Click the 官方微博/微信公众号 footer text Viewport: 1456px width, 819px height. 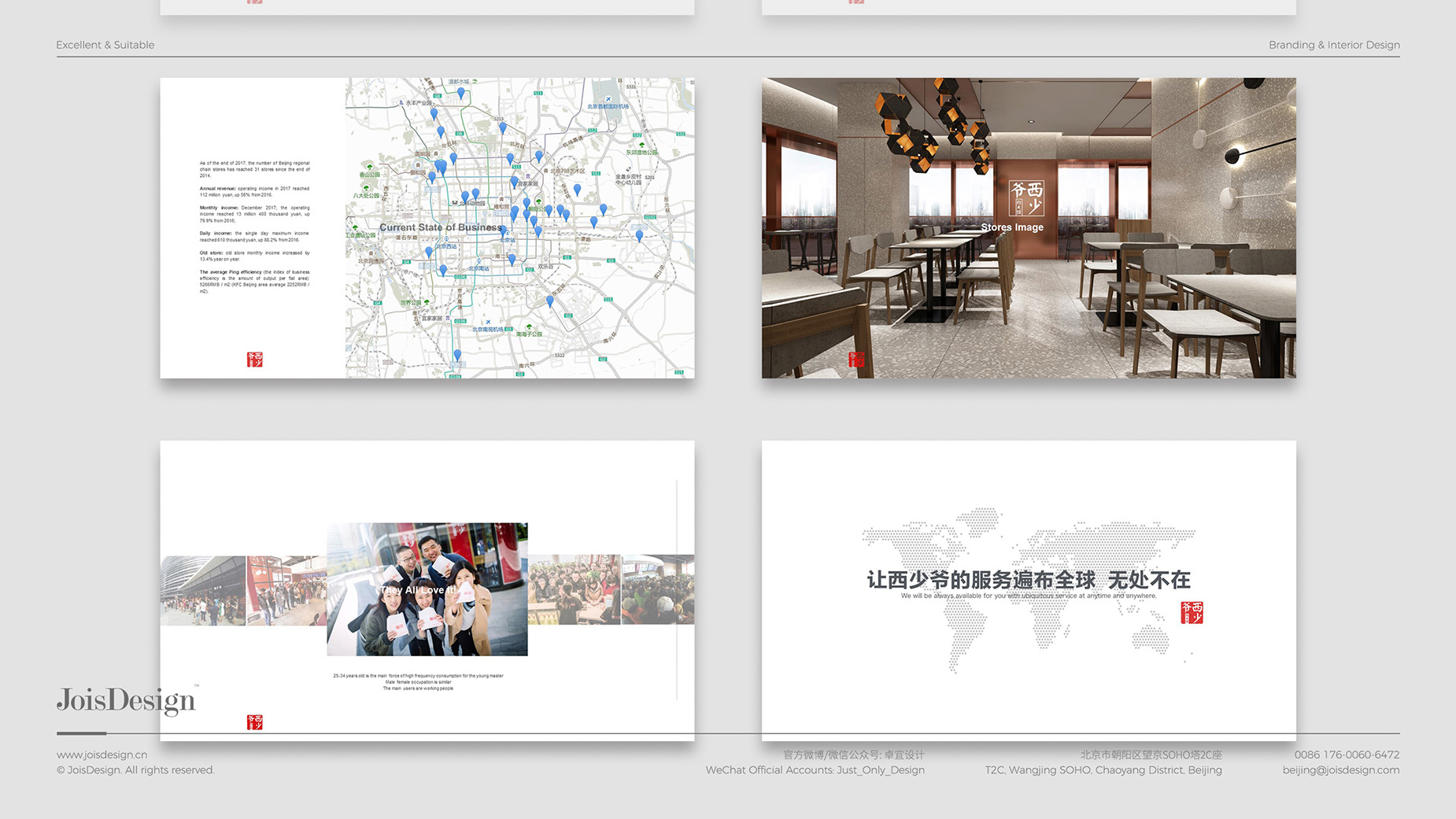(x=854, y=754)
